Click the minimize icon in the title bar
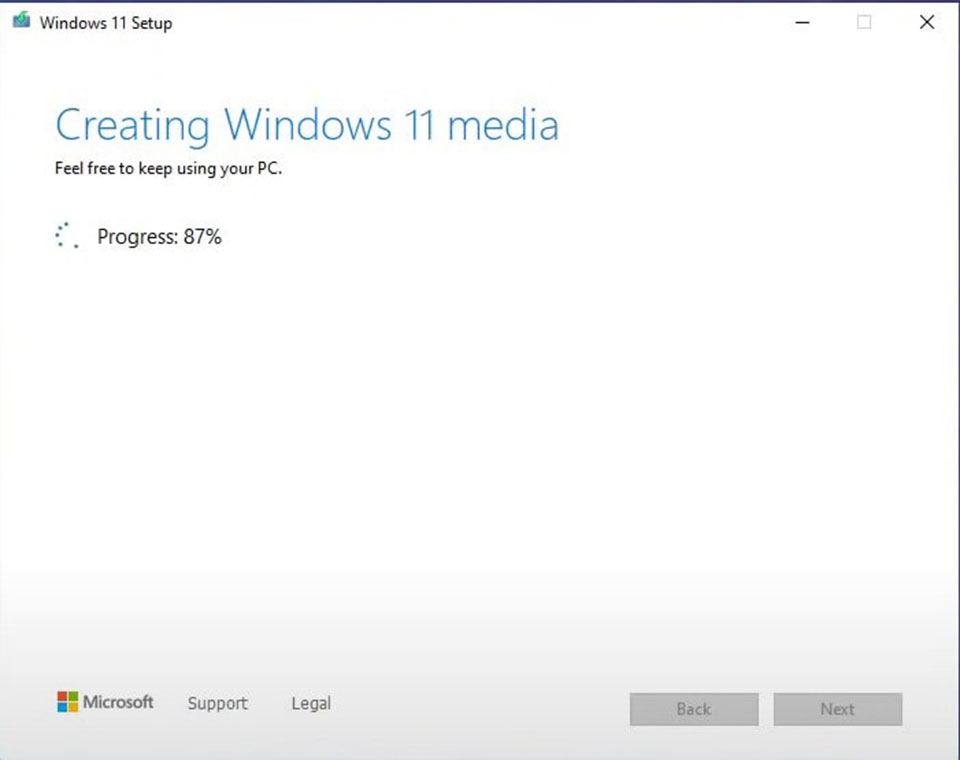Viewport: 960px width, 760px height. pyautogui.click(x=802, y=21)
